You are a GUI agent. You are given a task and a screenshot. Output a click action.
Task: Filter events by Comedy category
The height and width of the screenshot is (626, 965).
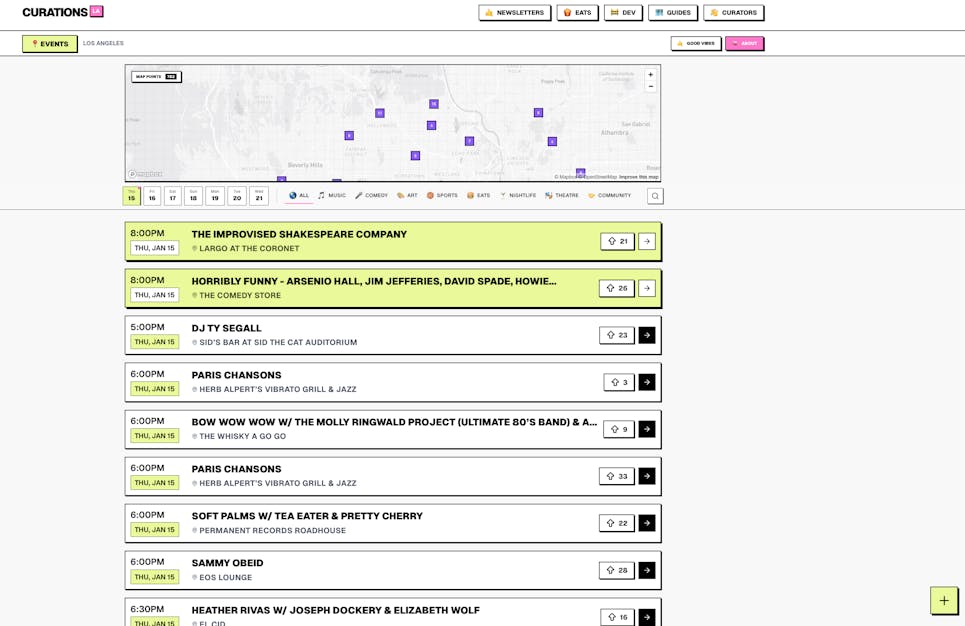point(371,196)
